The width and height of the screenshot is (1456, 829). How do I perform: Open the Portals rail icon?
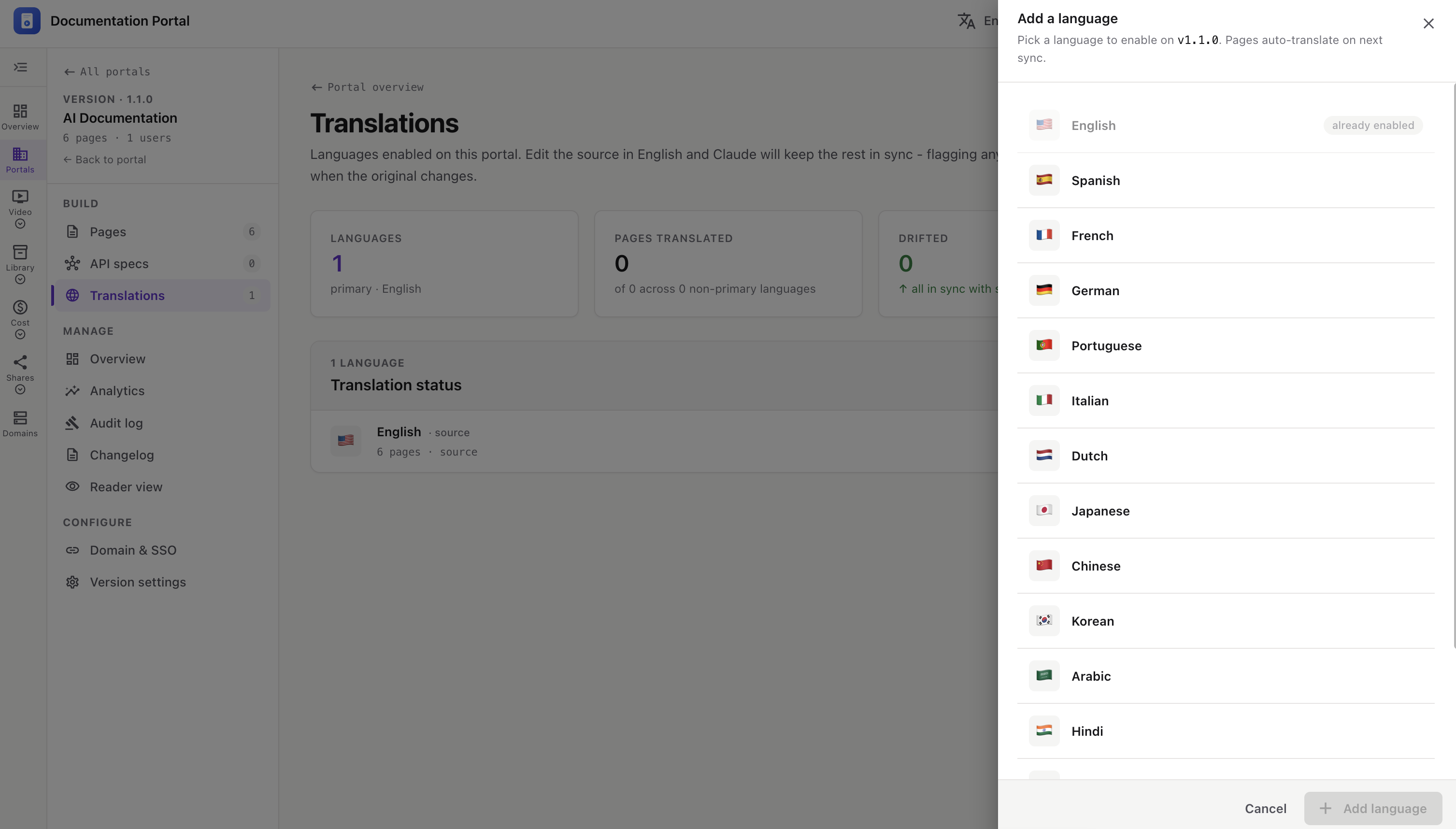coord(20,160)
